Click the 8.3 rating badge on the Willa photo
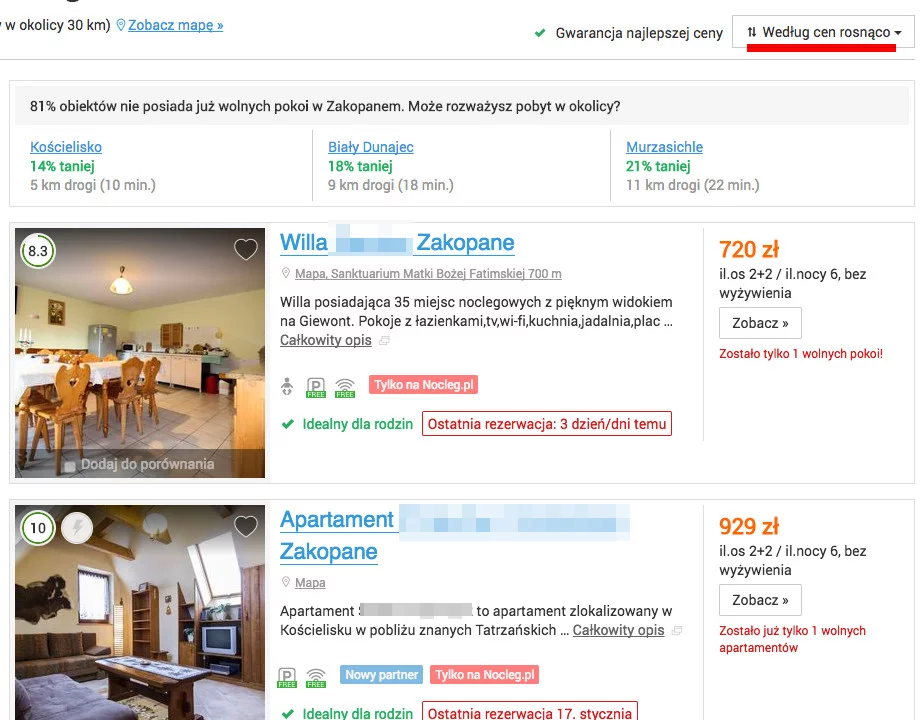 tap(38, 251)
